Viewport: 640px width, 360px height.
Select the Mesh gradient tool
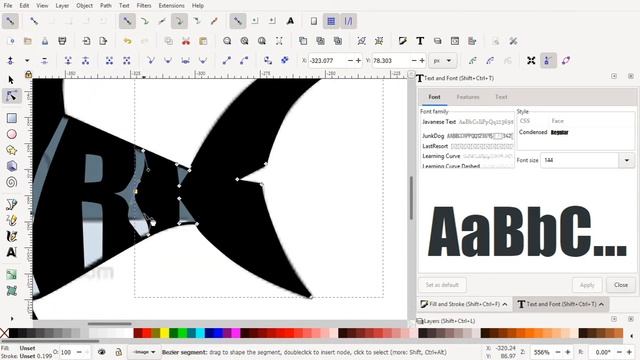click(x=11, y=291)
